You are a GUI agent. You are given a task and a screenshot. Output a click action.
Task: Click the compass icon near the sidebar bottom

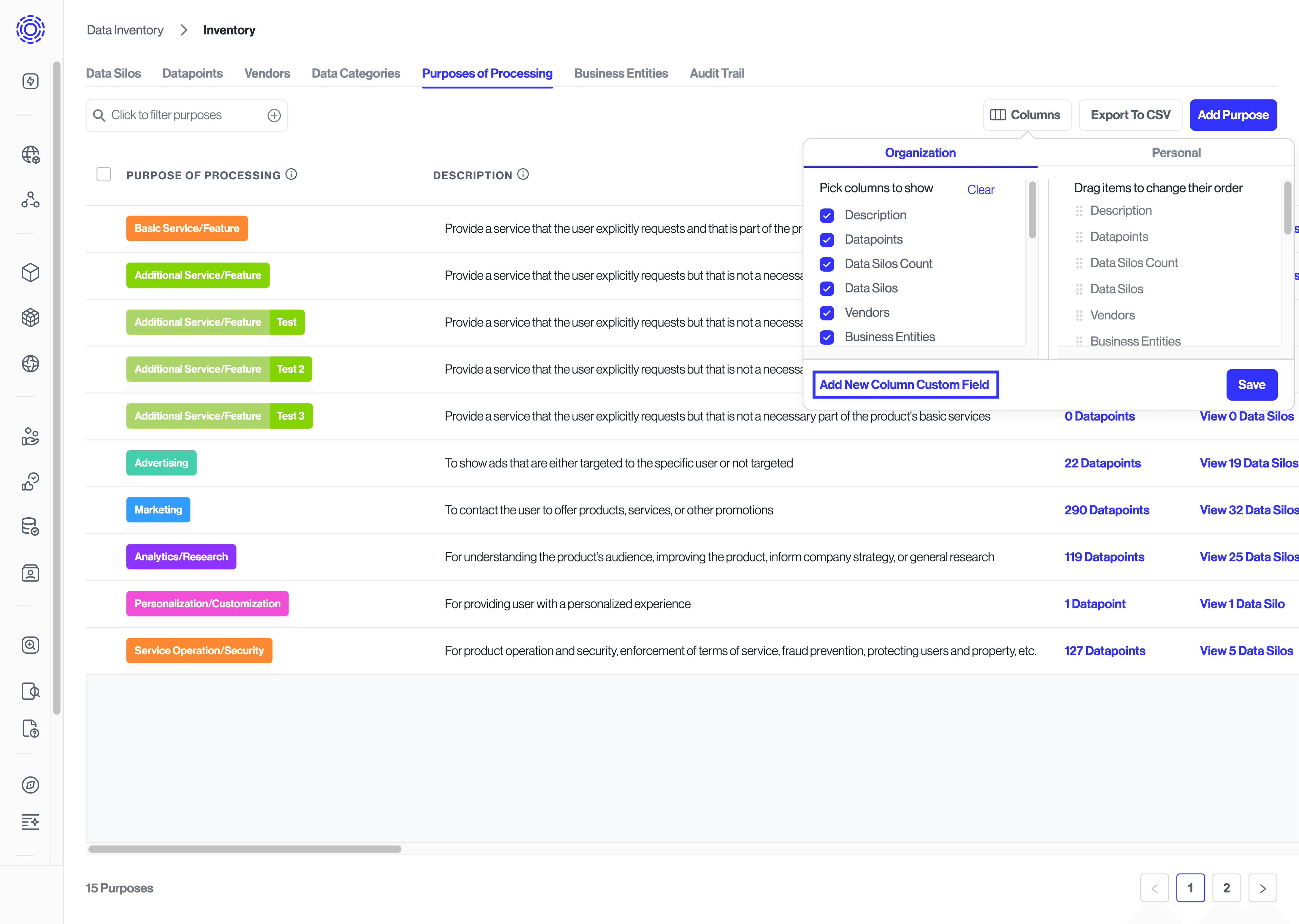click(x=30, y=785)
